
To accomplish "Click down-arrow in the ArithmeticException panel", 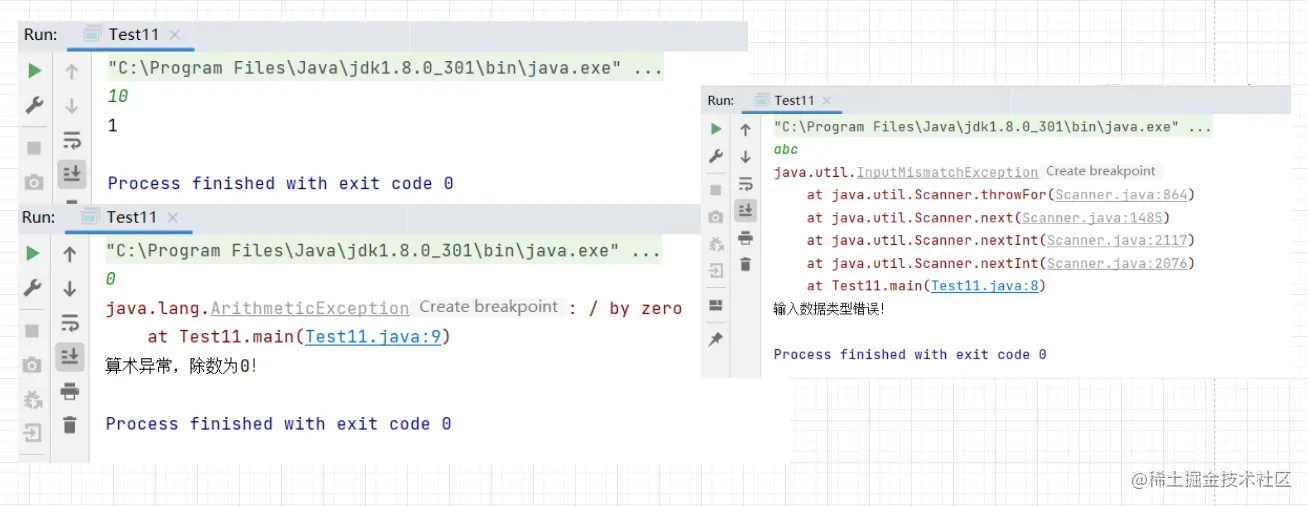I will coord(69,288).
